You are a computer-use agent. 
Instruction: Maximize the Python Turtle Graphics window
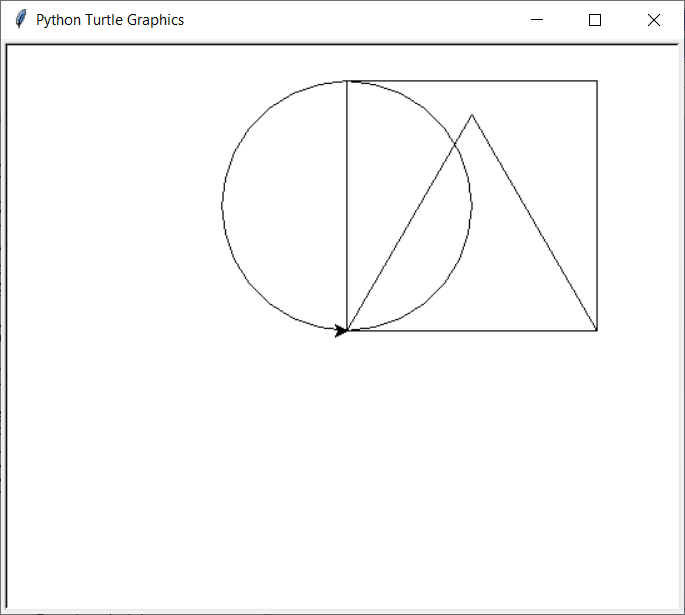coord(595,20)
